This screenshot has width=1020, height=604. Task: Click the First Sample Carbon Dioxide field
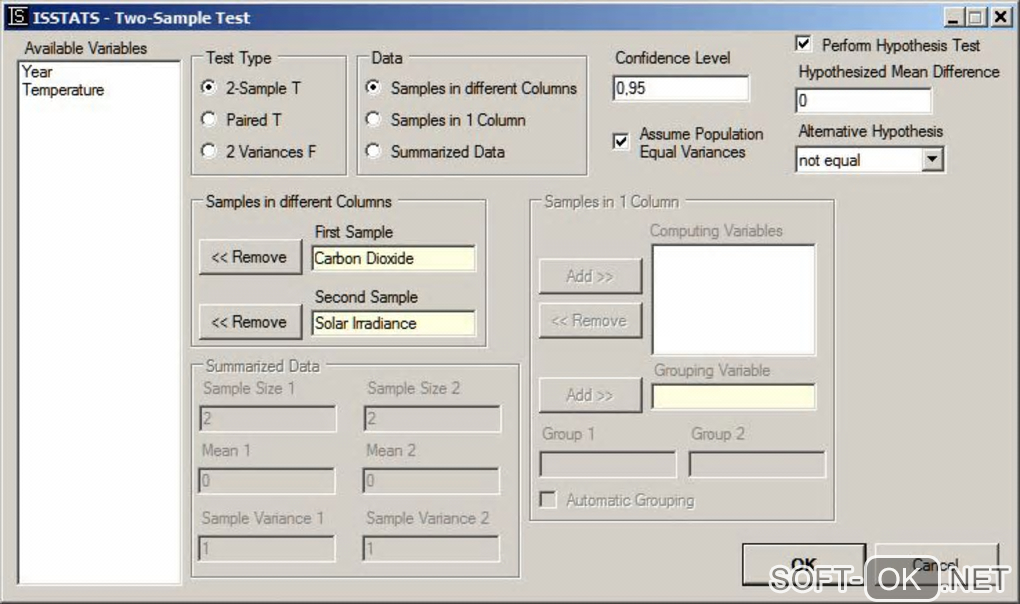pos(393,258)
